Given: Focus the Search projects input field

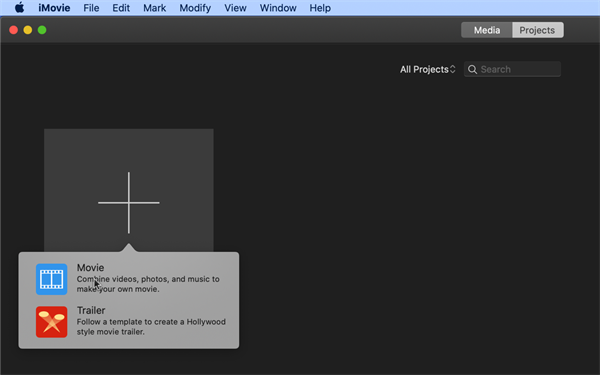Looking at the screenshot, I should point(512,69).
